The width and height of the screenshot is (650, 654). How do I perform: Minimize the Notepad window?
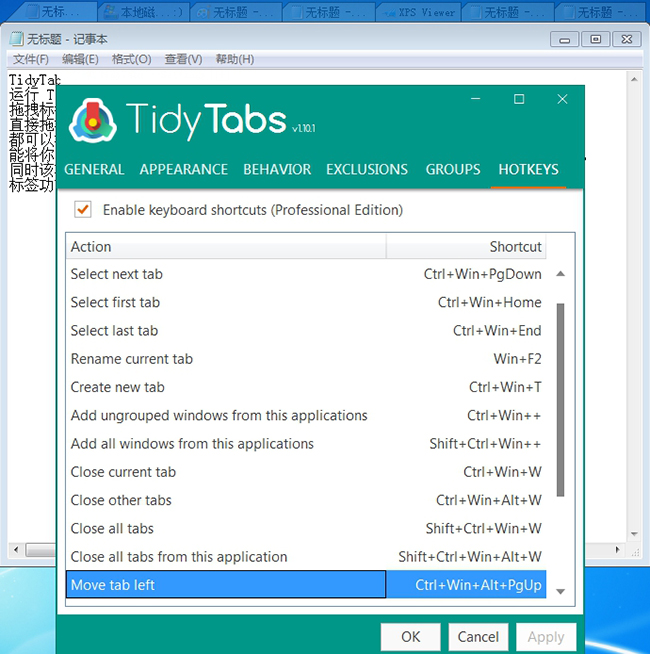(x=564, y=40)
